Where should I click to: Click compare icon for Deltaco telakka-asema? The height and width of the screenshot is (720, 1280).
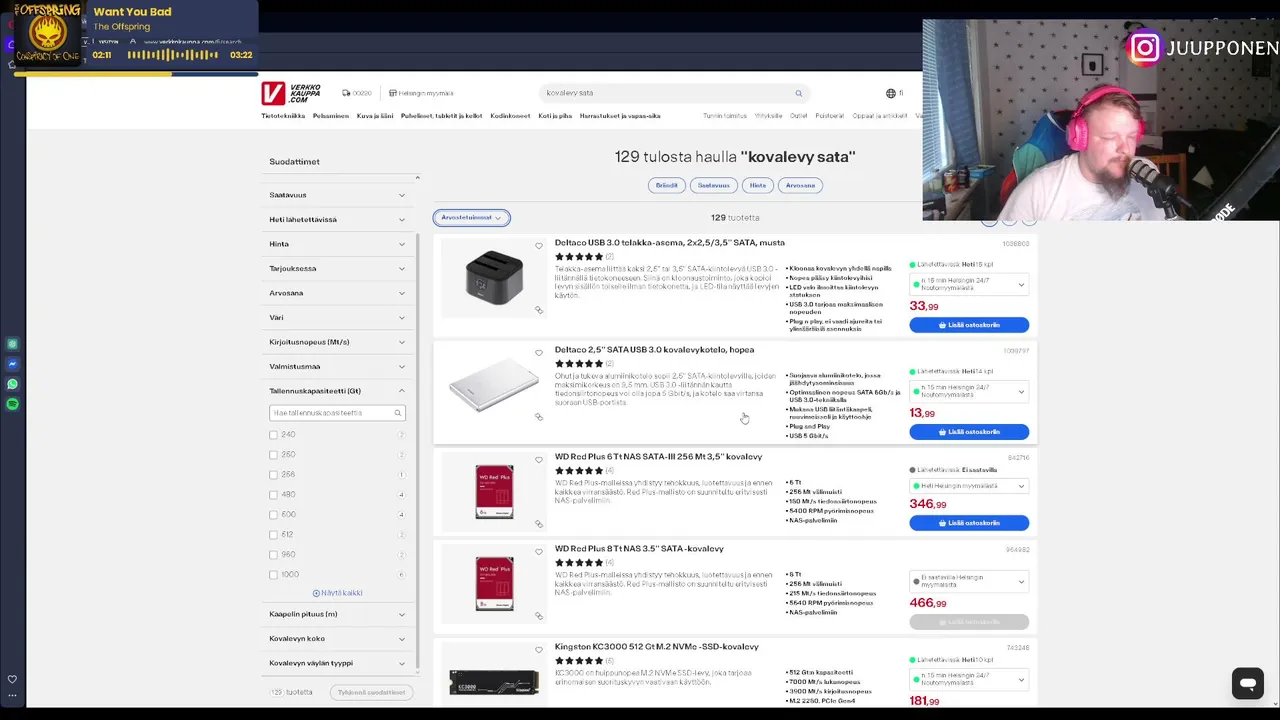pos(539,310)
